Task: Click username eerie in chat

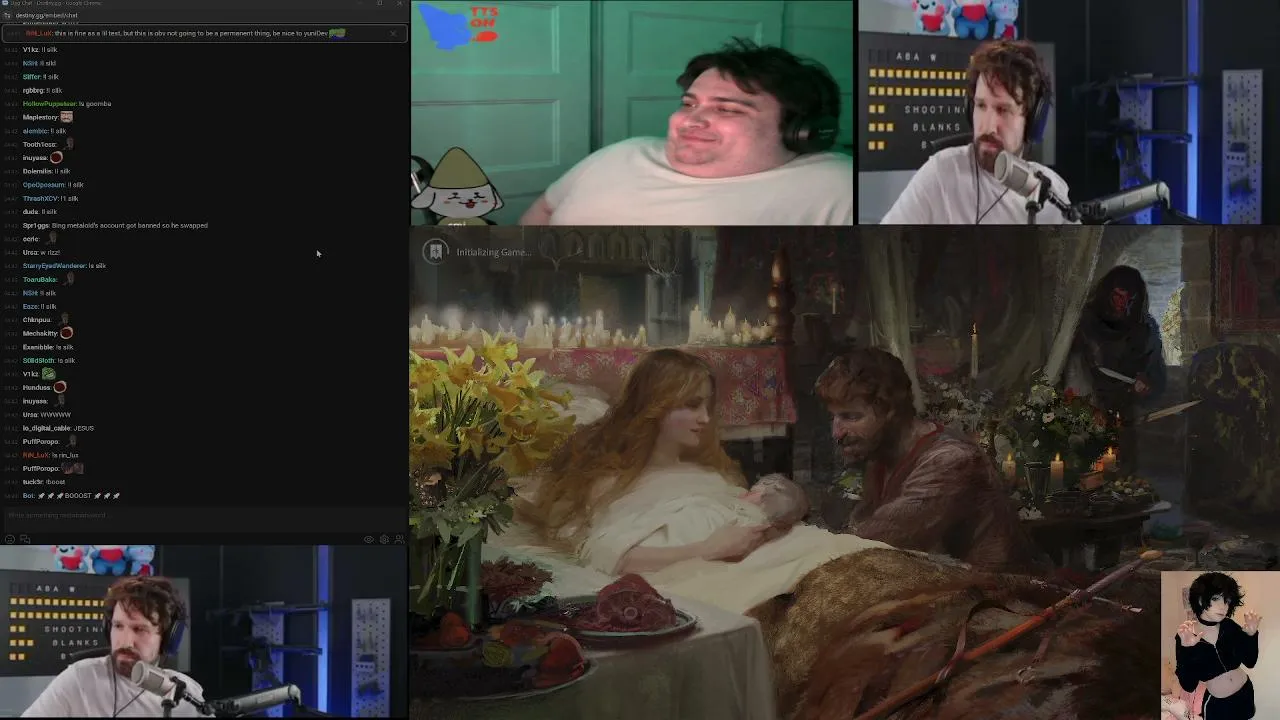Action: [31, 239]
